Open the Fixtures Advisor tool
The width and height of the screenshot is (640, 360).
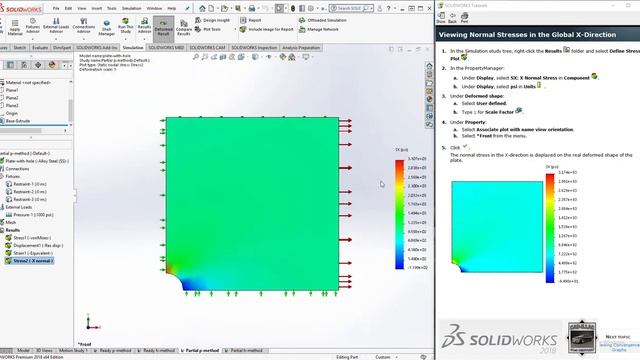(x=33, y=26)
